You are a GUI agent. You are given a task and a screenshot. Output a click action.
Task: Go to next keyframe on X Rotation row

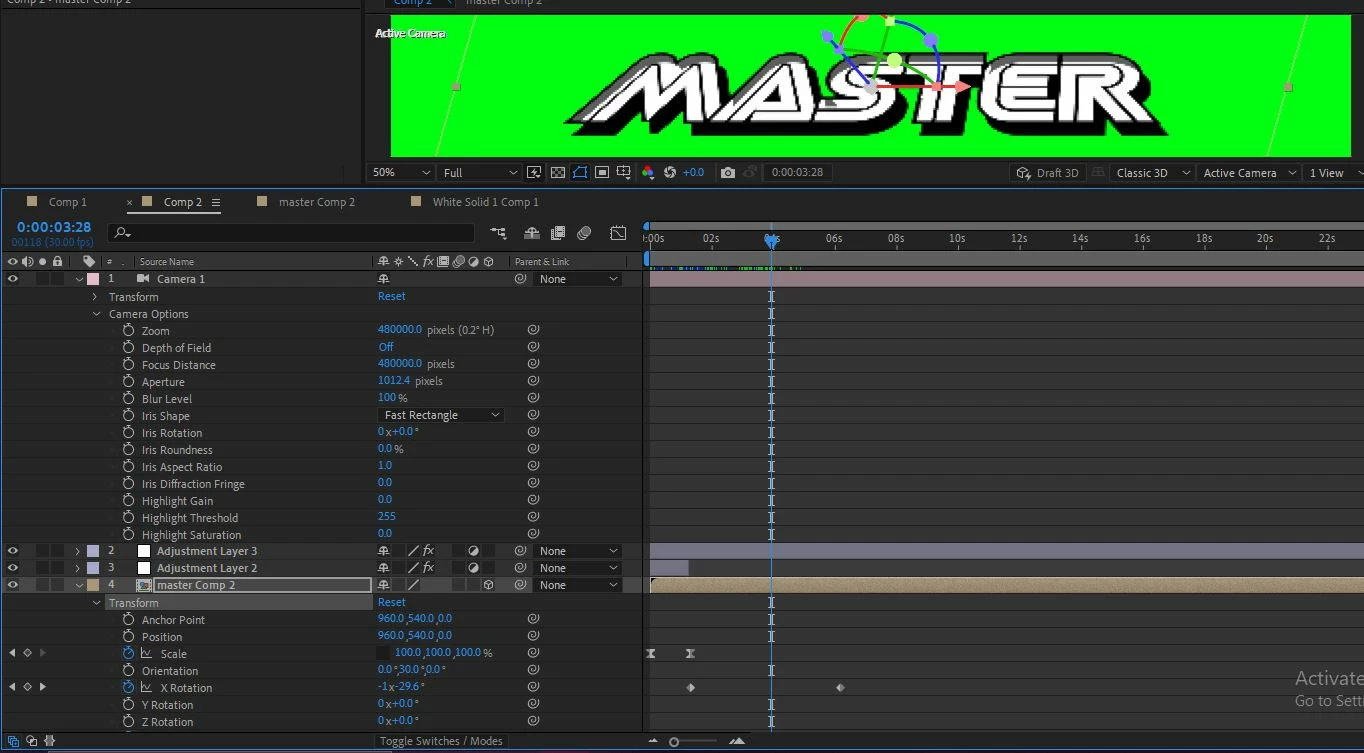point(42,687)
